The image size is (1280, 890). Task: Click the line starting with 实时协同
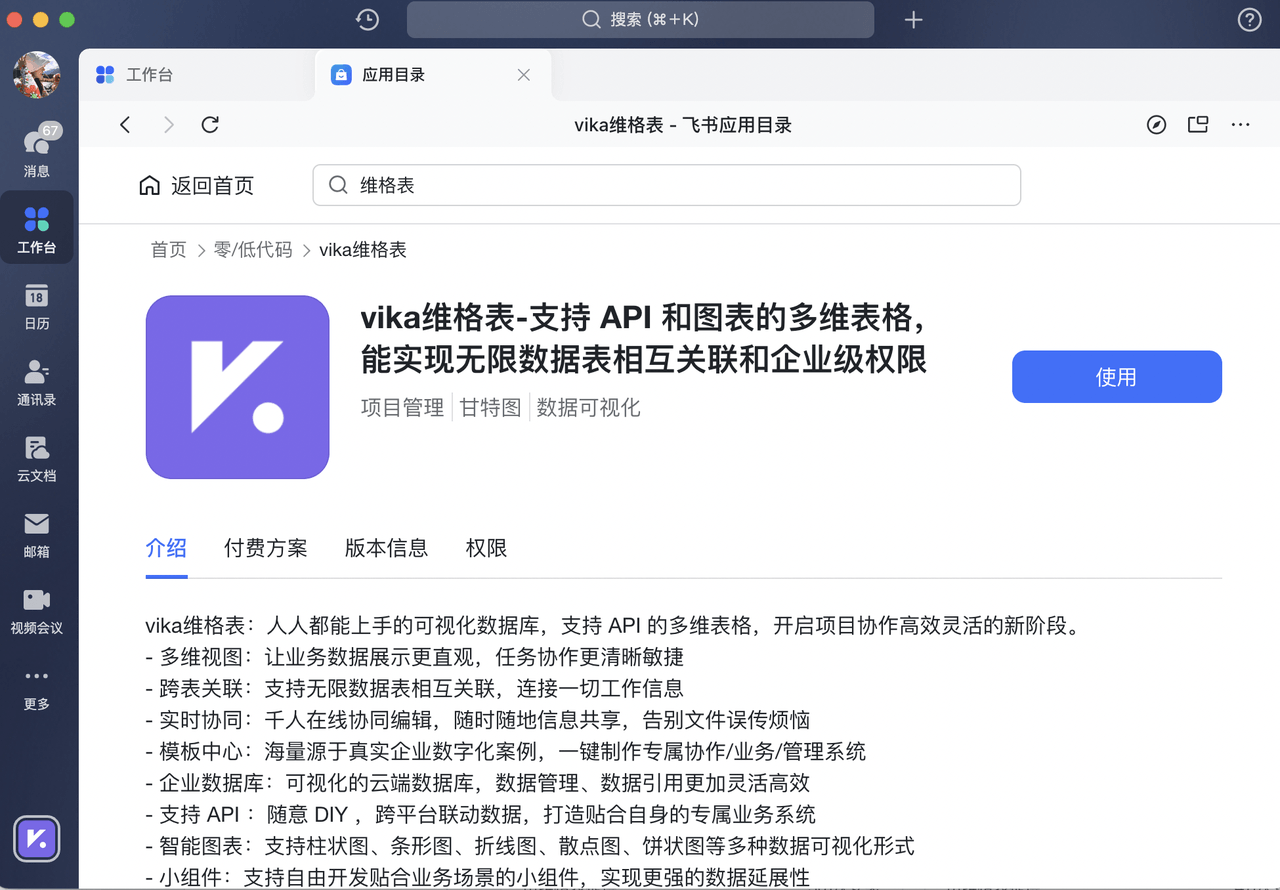tap(478, 720)
